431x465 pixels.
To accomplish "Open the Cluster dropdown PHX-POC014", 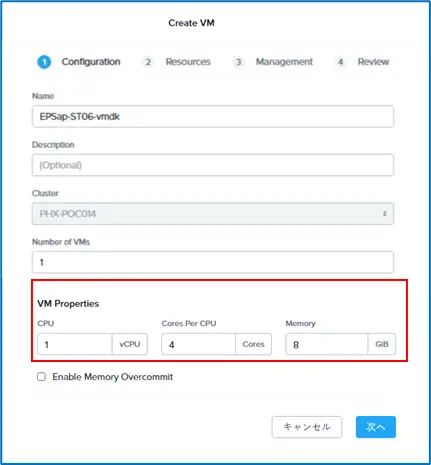I will pos(213,214).
